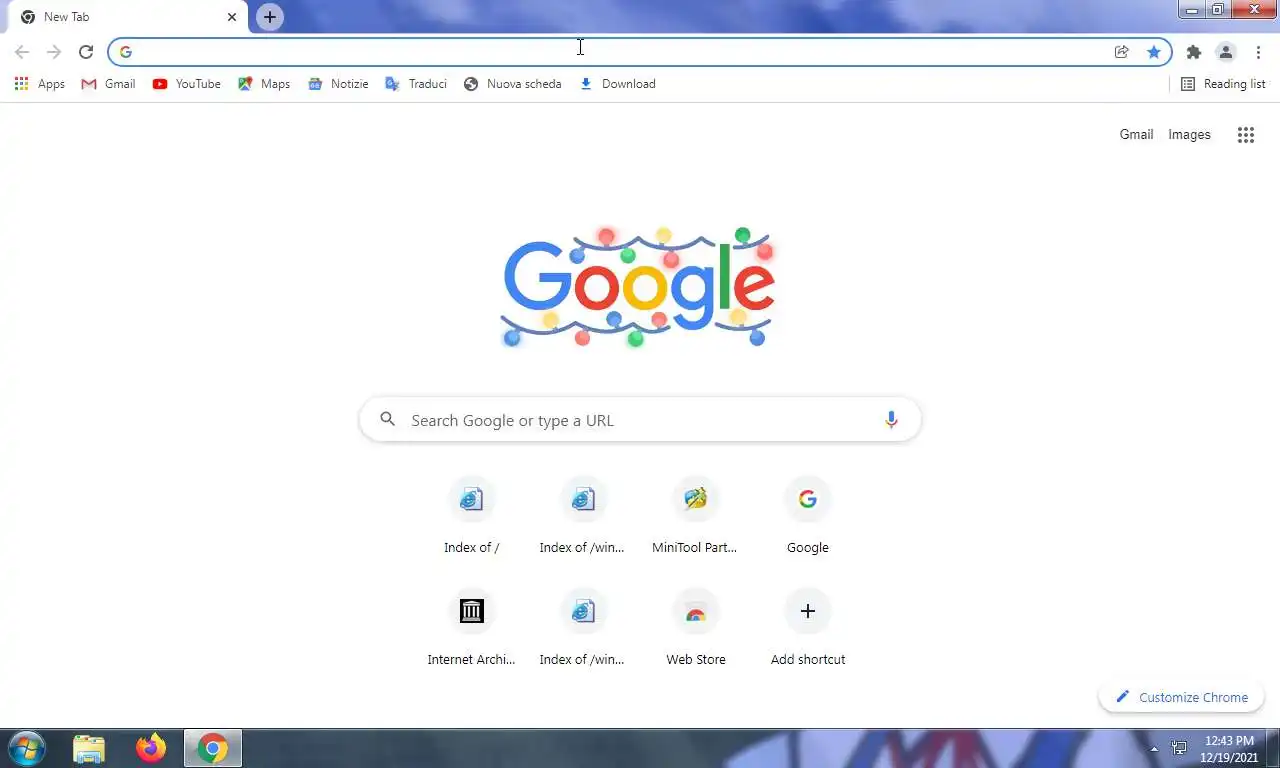Open the Google apps grid

(1246, 135)
